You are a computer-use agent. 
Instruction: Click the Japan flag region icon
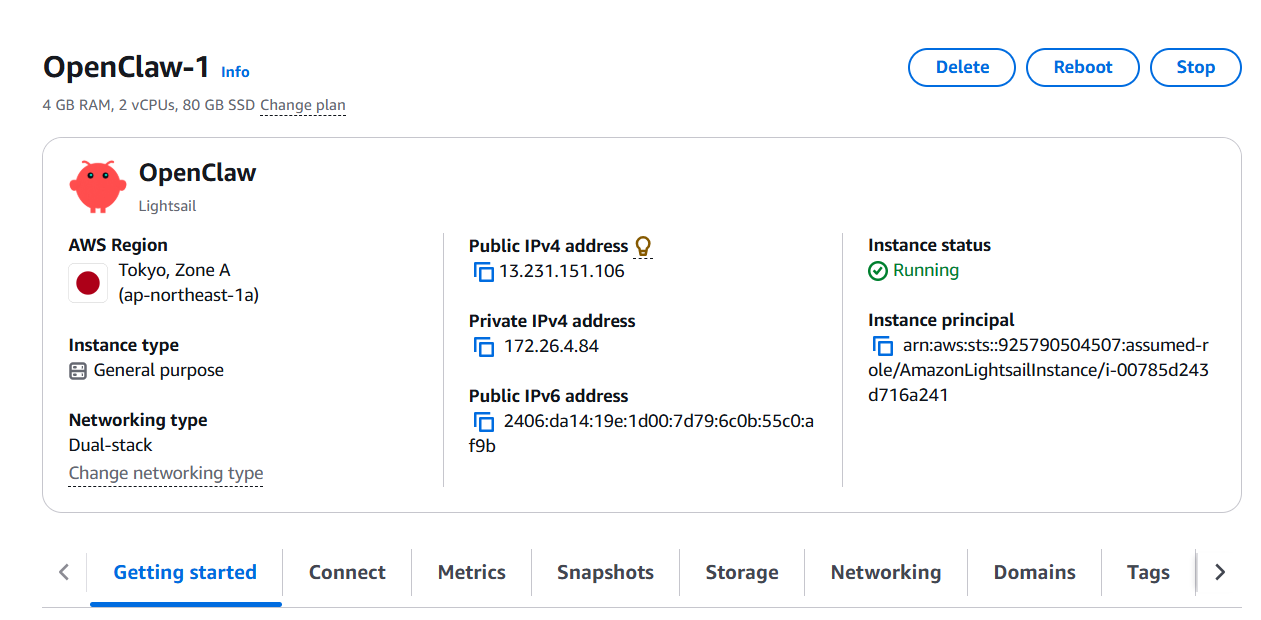click(88, 283)
